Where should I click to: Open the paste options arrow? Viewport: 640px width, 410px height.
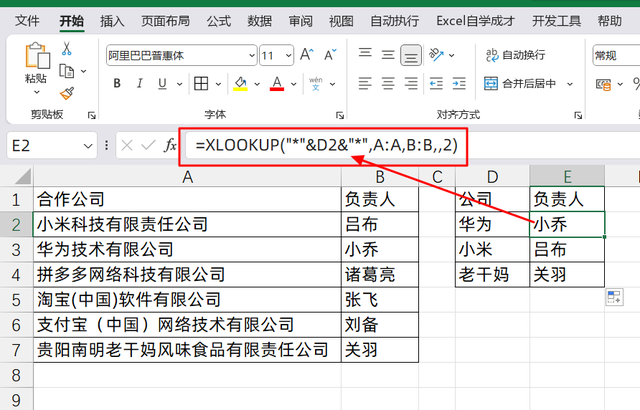click(37, 92)
